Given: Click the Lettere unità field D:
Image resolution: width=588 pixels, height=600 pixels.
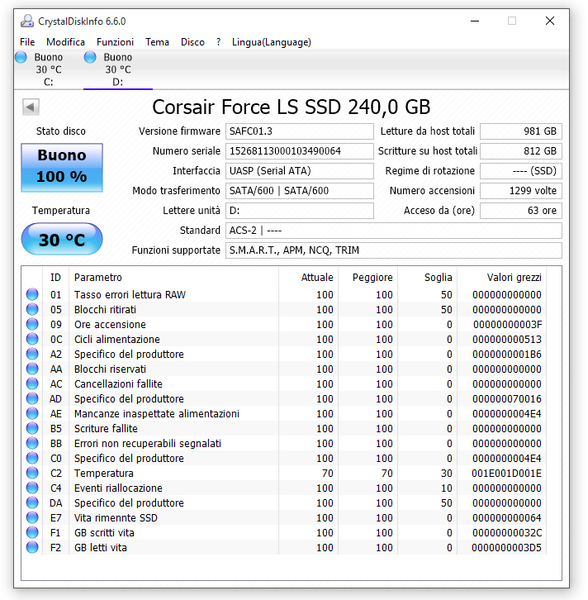Looking at the screenshot, I should click(299, 210).
